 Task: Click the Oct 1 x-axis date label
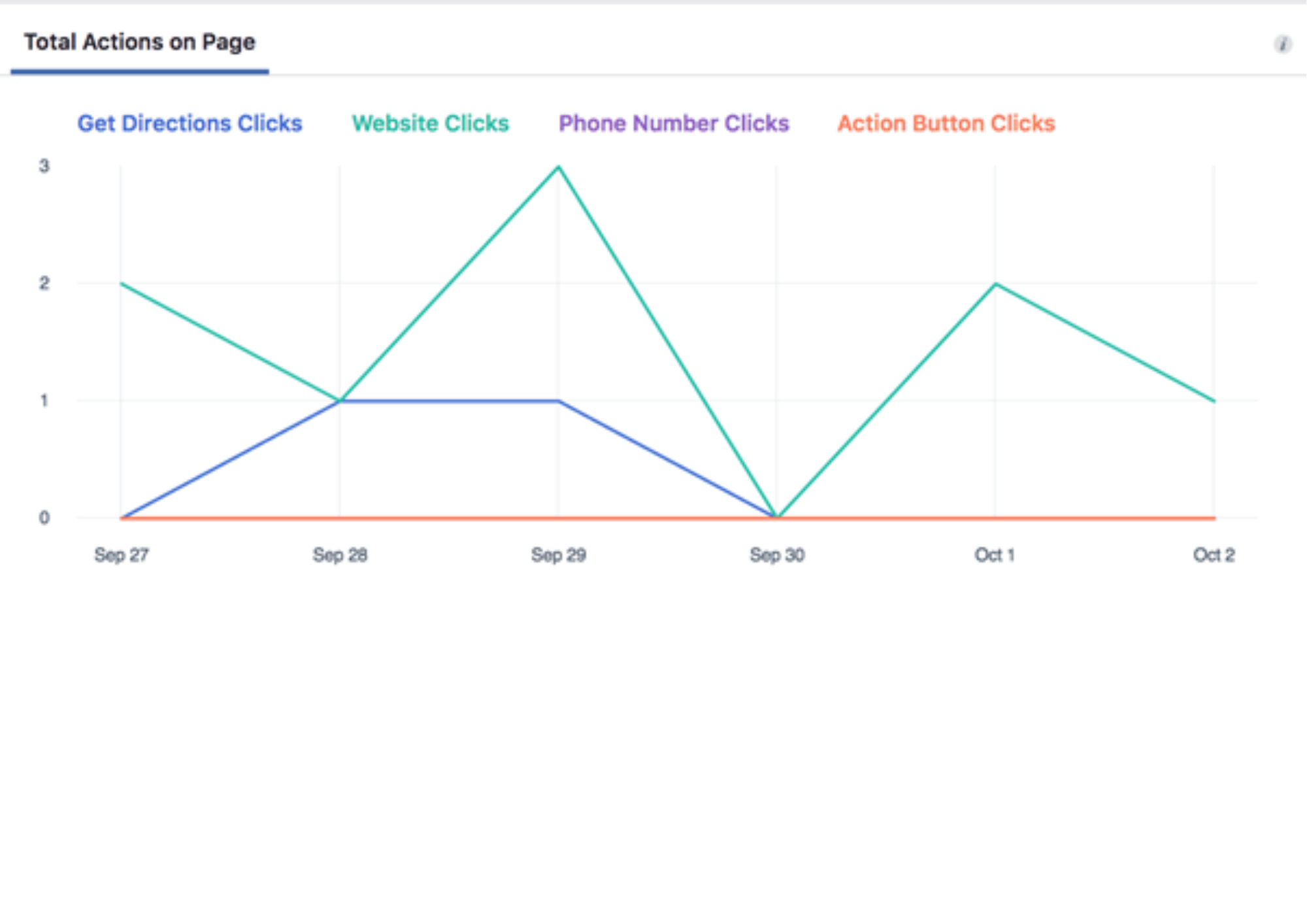click(x=995, y=555)
